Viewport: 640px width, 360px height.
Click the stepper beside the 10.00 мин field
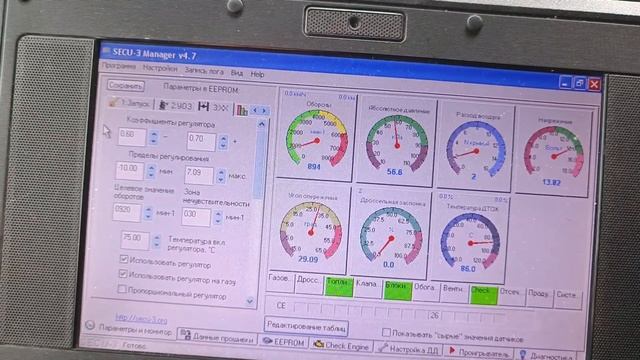[x=151, y=171]
